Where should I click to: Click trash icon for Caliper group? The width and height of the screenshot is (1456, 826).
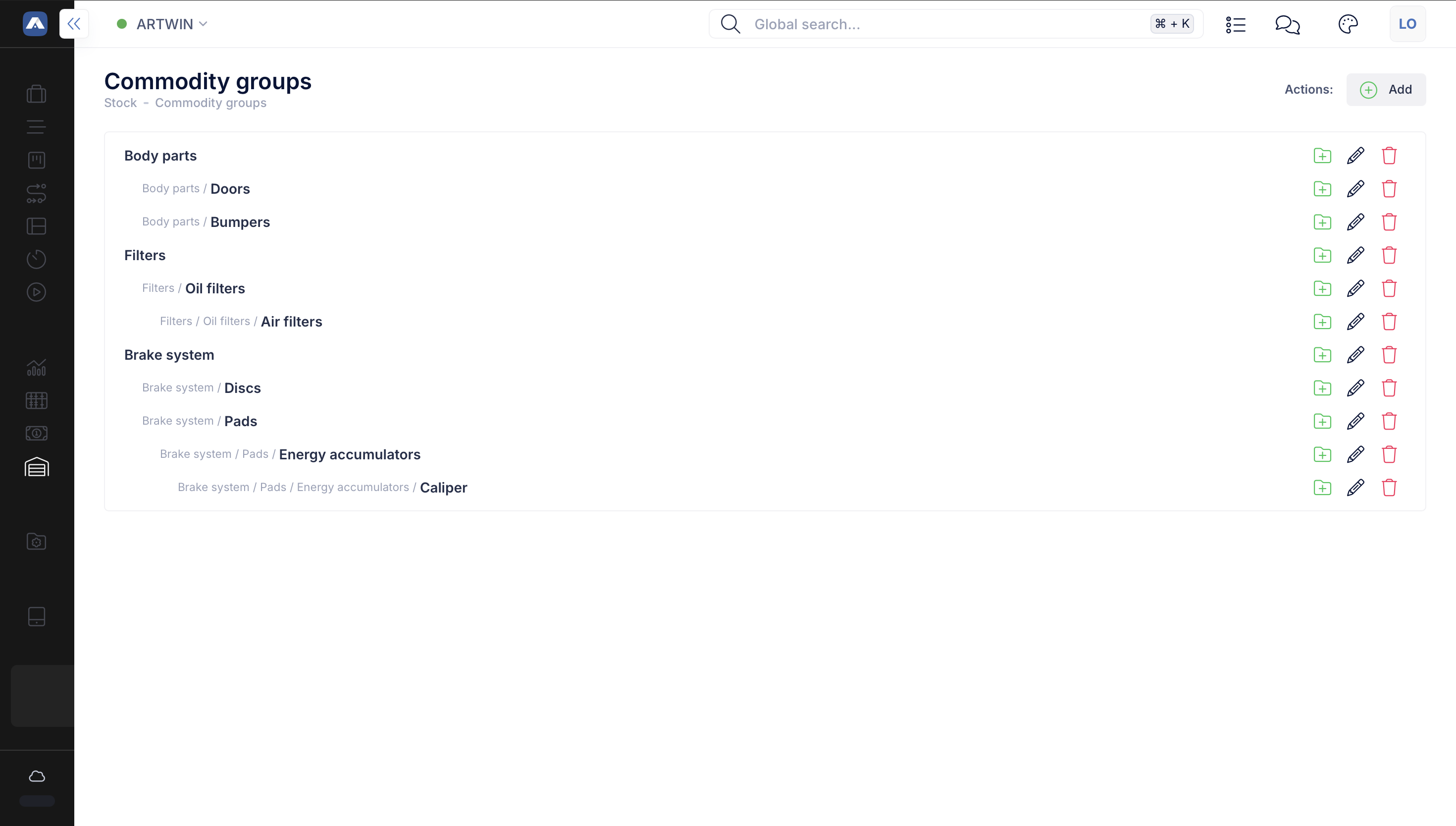pos(1389,487)
